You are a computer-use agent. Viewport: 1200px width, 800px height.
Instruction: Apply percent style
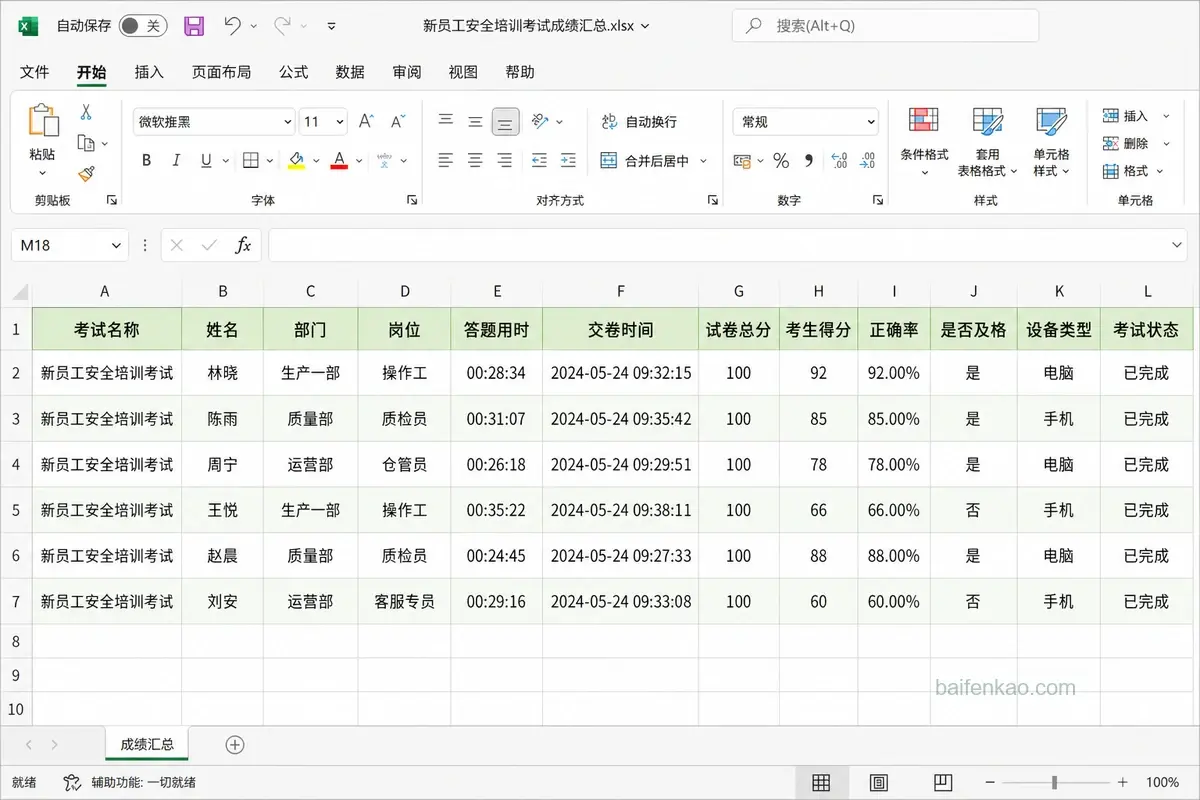pos(781,161)
